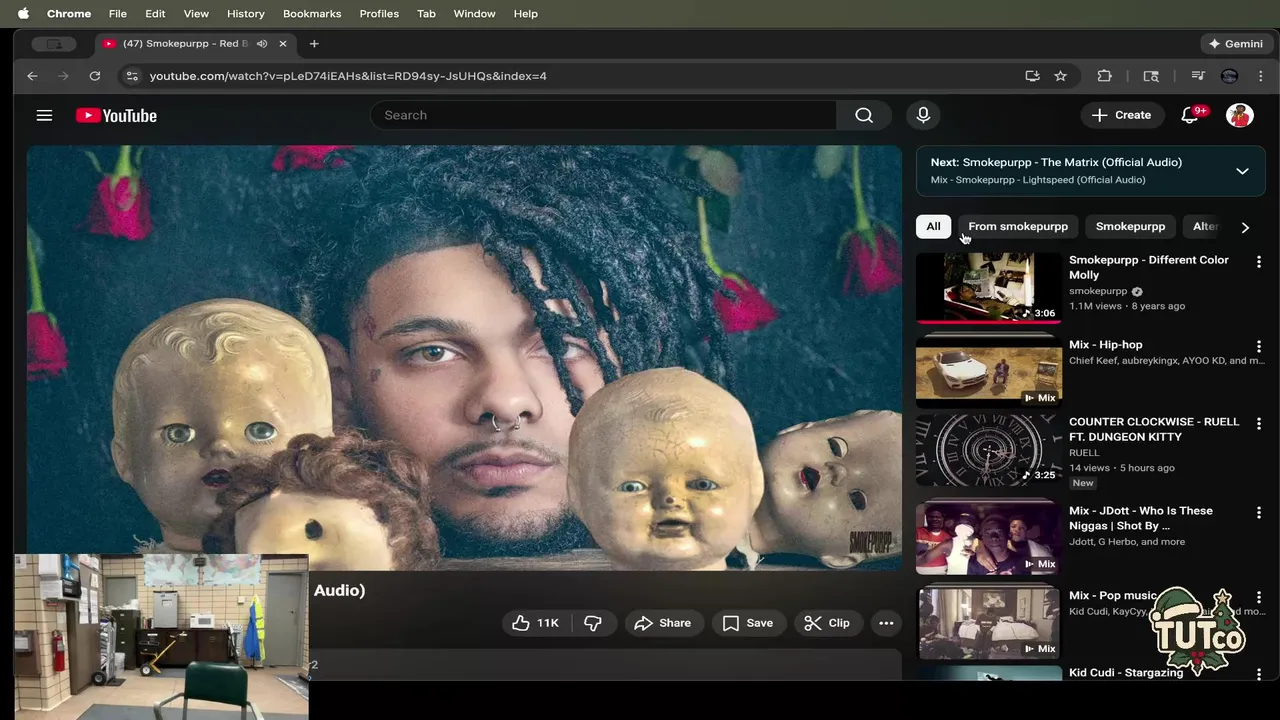
Task: Open Kid Cudi - Stargazing title
Action: (x=1126, y=673)
